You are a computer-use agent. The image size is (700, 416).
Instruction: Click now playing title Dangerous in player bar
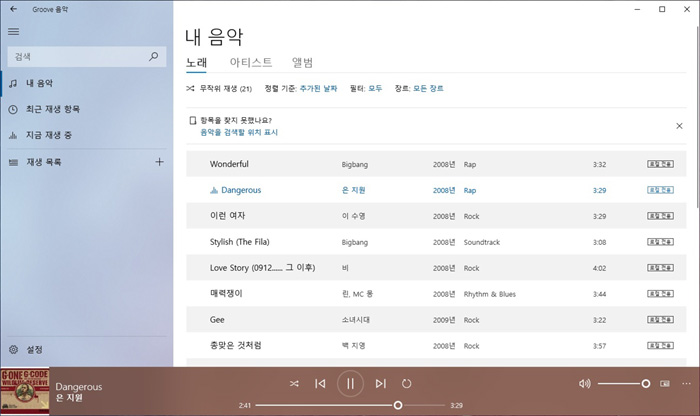click(x=79, y=387)
